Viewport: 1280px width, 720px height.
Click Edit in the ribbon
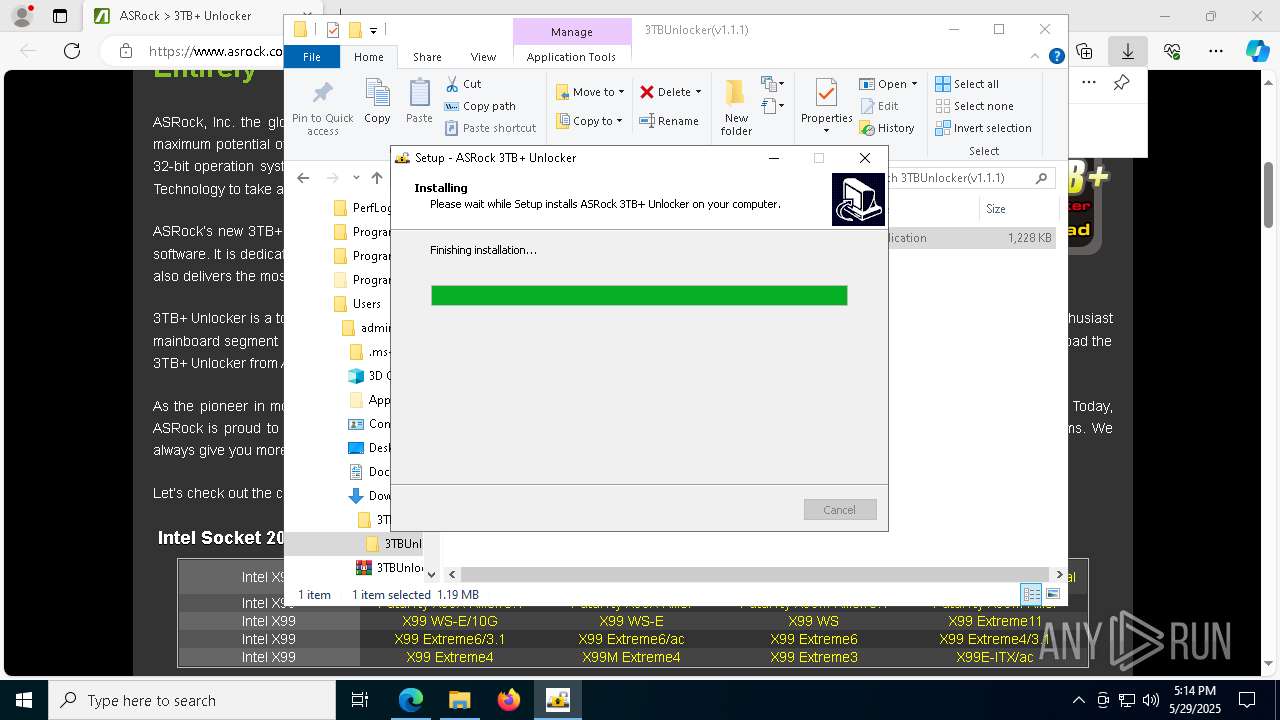[x=879, y=106]
